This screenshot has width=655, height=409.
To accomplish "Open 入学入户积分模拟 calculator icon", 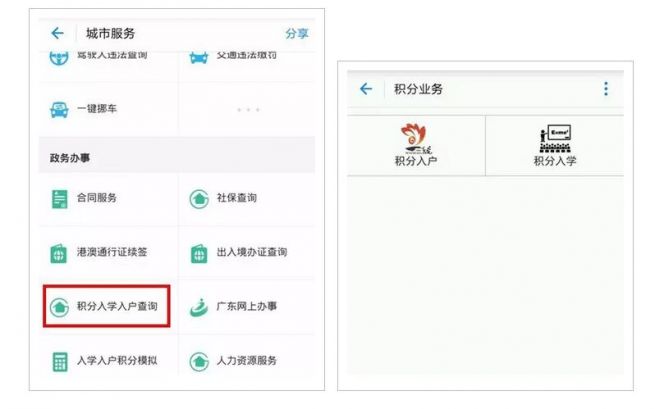I will (59, 359).
